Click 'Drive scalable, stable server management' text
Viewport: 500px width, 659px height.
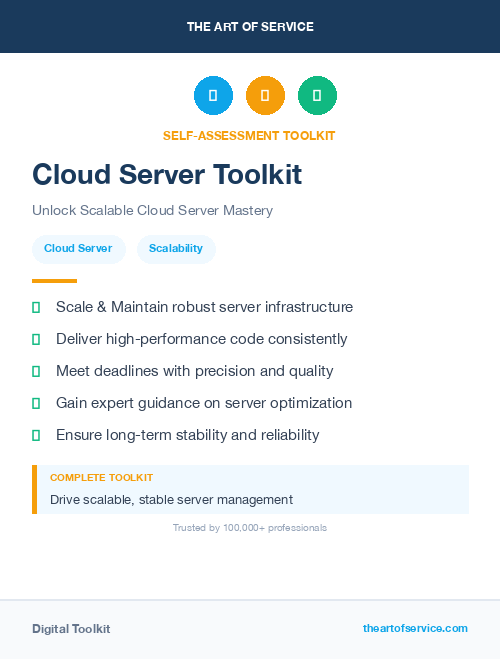(x=171, y=500)
